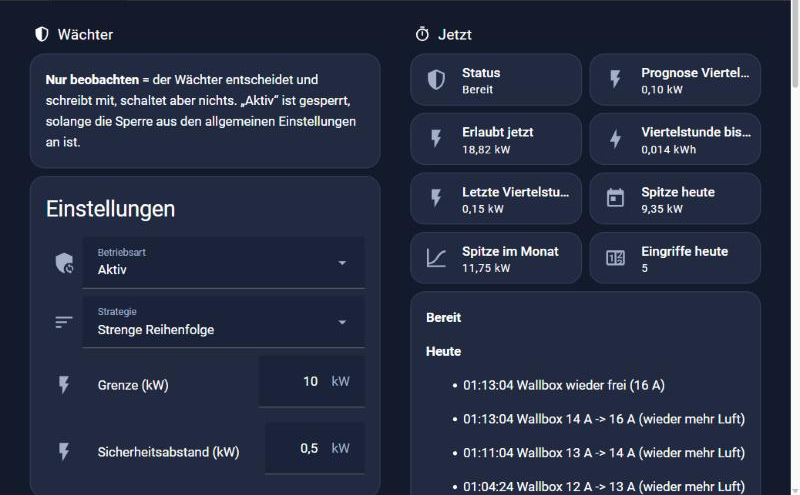800x495 pixels.
Task: Click the Sicherheitsabstand field showing 0,5
Action: 315,449
